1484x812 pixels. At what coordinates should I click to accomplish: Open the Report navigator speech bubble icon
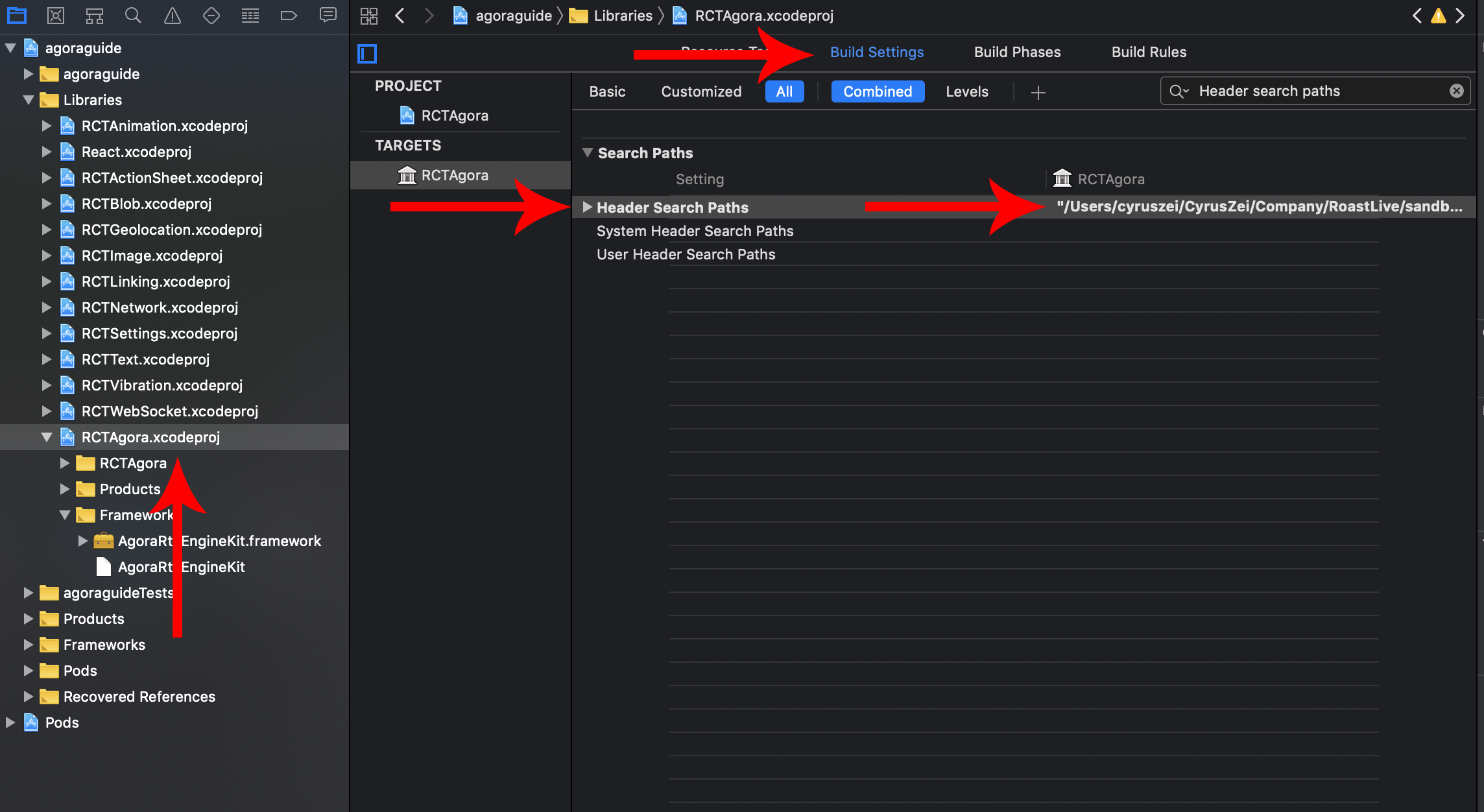[x=328, y=16]
